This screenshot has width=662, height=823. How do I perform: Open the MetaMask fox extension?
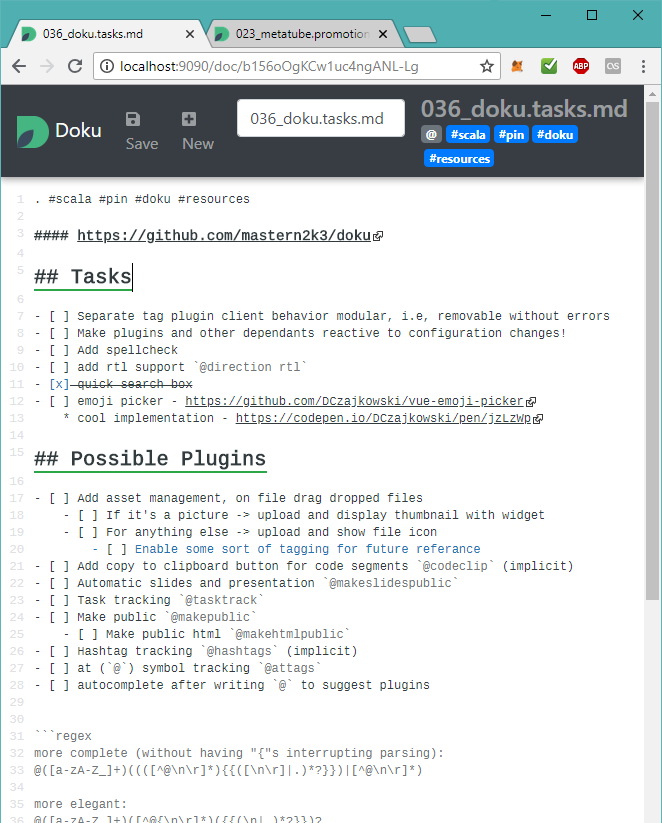coord(517,66)
